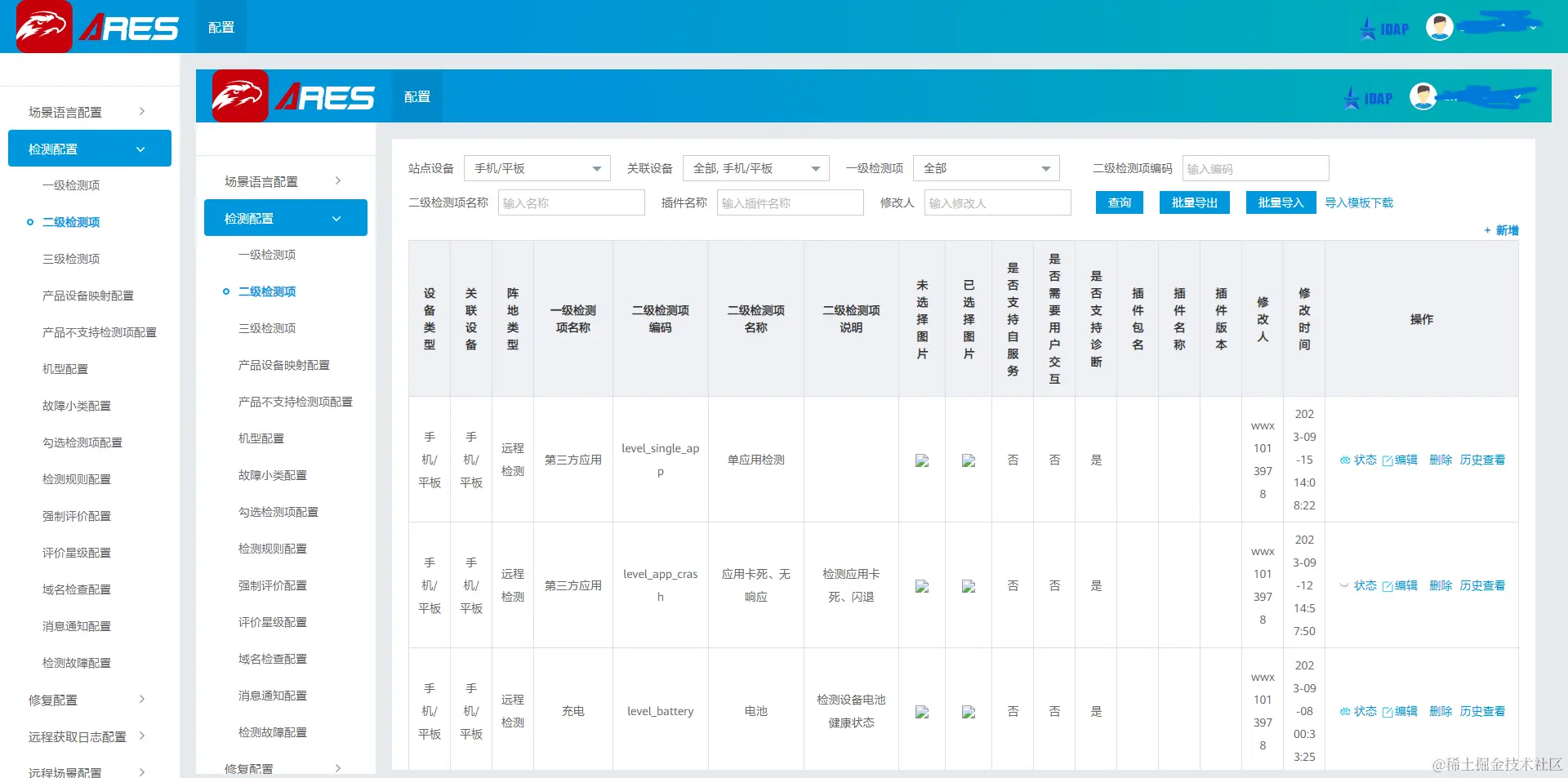
Task: Open 消息通知配置 in the inner sidebar
Action: point(273,696)
